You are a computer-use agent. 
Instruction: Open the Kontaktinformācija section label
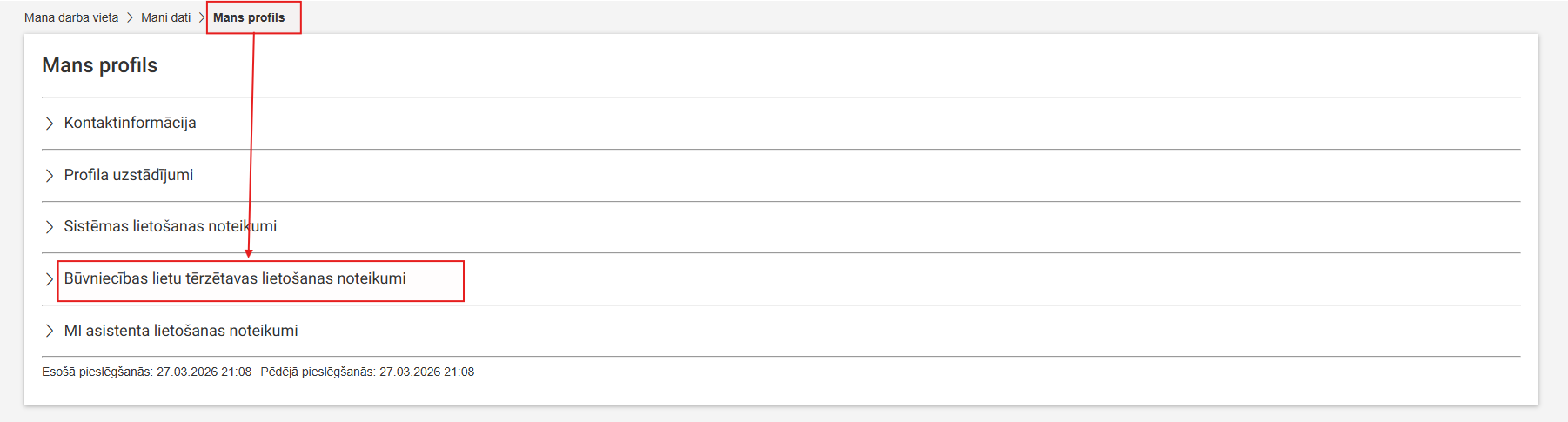[130, 123]
